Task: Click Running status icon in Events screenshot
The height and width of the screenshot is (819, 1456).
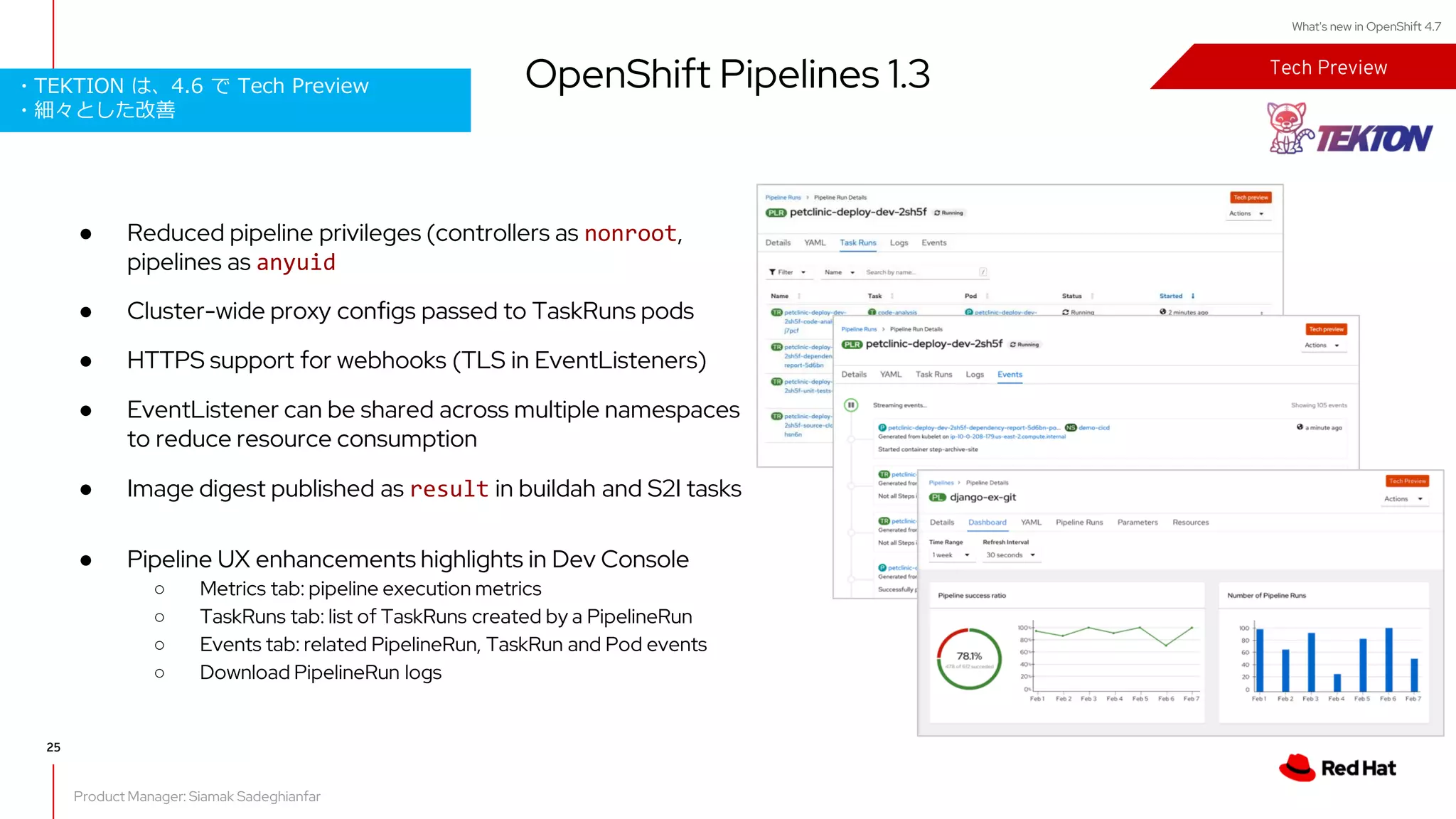Action: pyautogui.click(x=1013, y=345)
